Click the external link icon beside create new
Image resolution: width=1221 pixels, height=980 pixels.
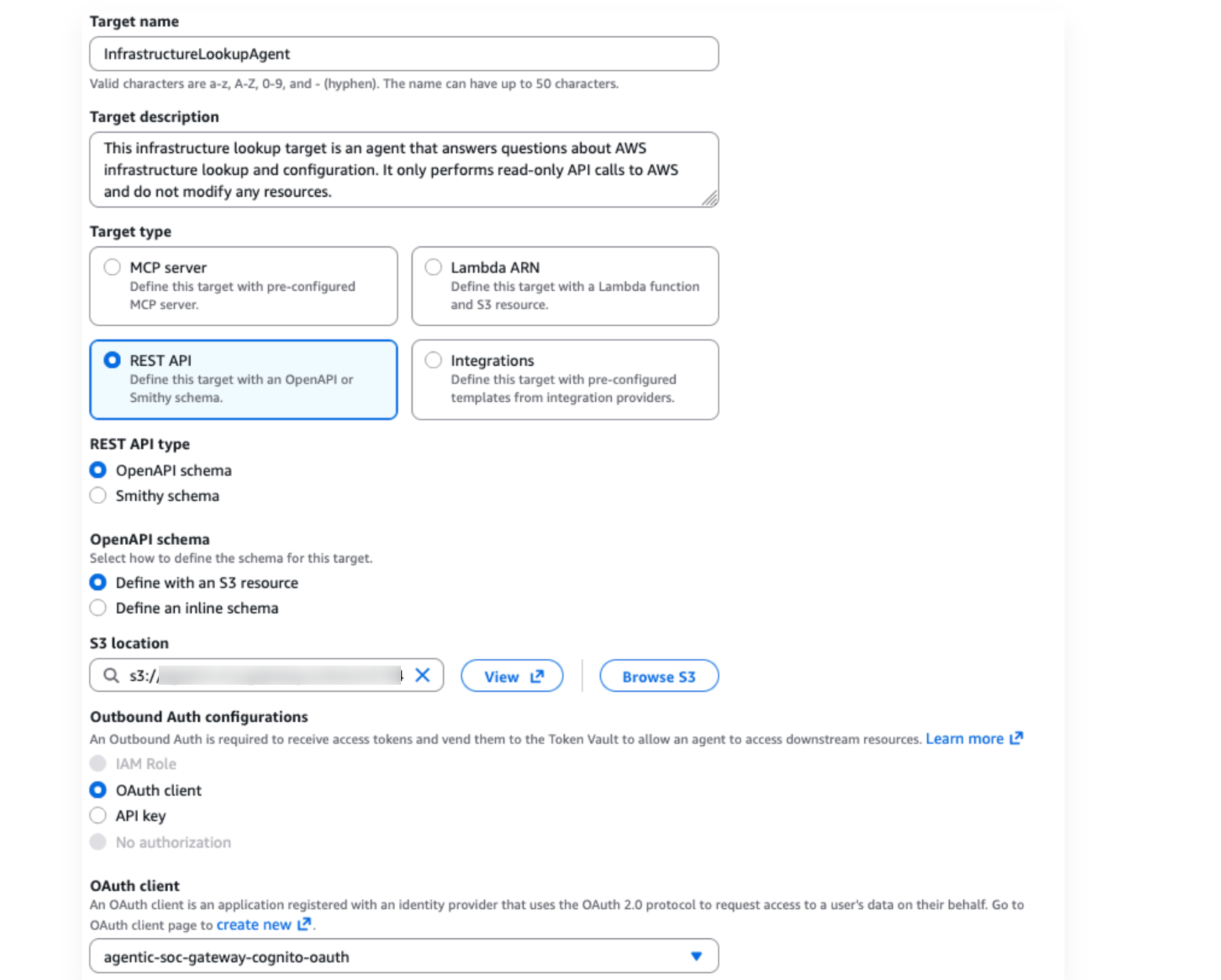[x=304, y=924]
